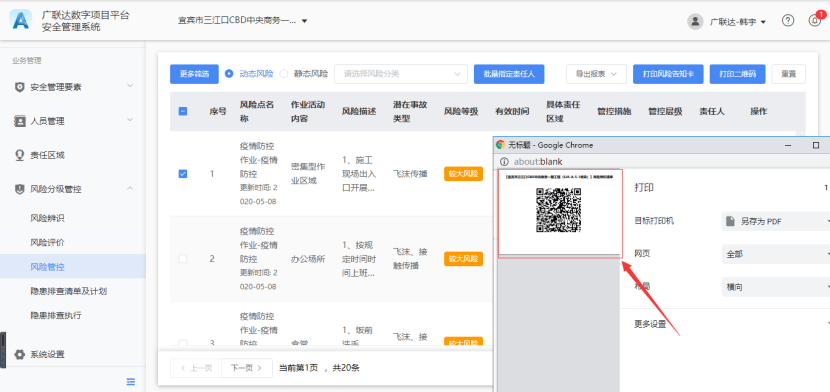Screen dimensions: 830x392
Task: Click the 责任区域 location icon
Action: click(x=20, y=155)
